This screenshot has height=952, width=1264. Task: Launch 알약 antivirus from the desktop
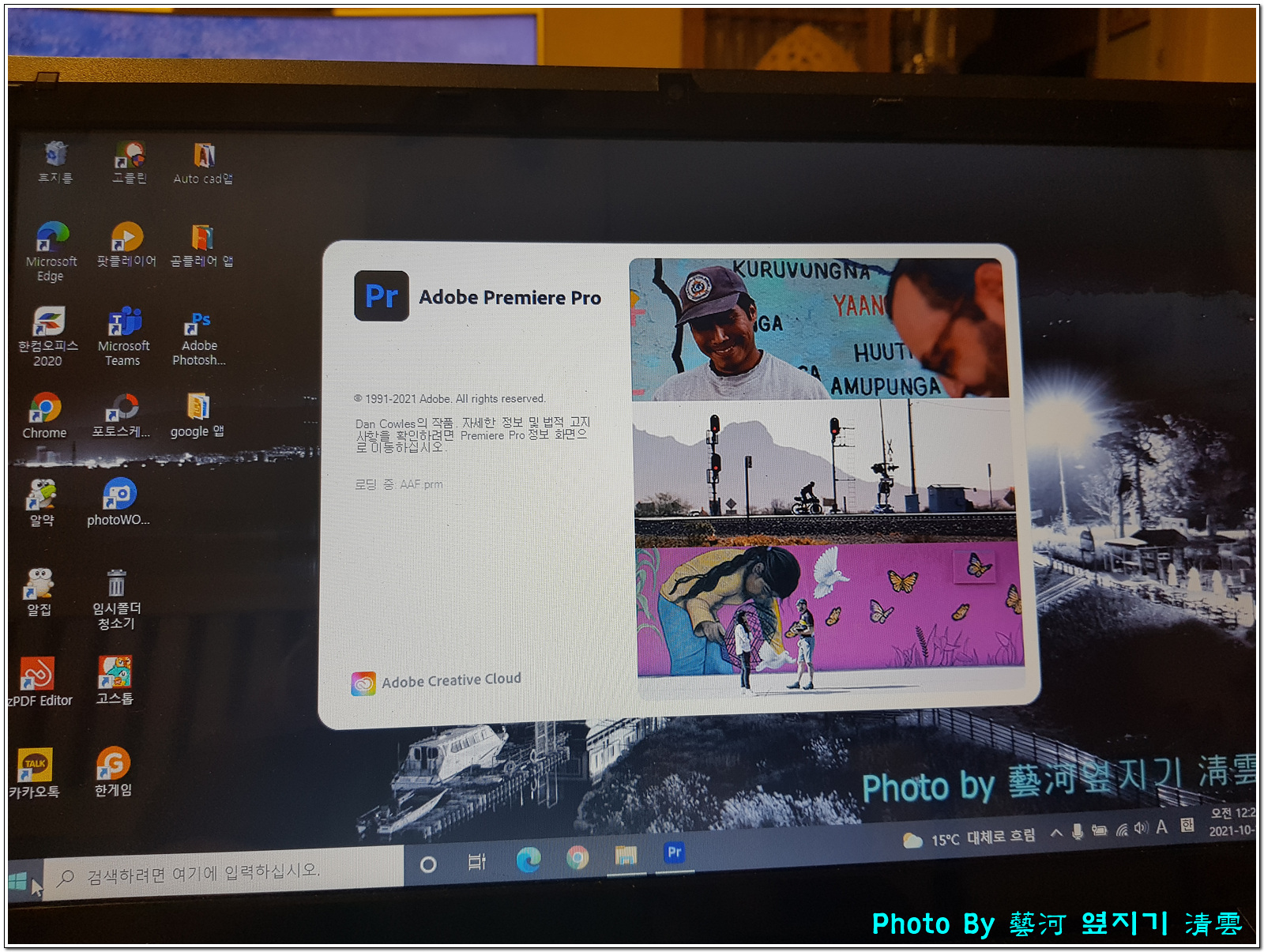point(42,502)
